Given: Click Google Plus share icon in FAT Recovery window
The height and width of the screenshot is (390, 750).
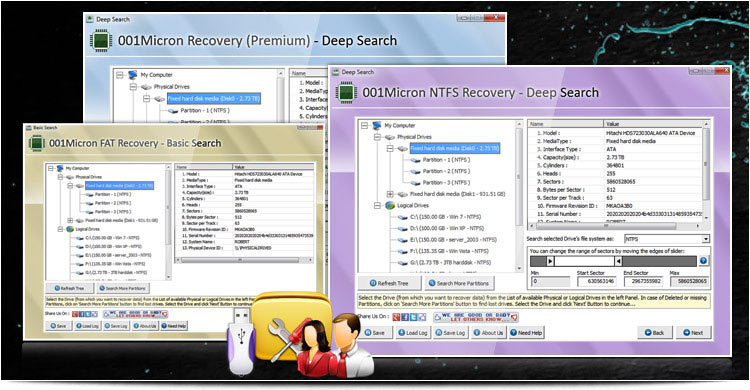Looking at the screenshot, I should [75, 314].
